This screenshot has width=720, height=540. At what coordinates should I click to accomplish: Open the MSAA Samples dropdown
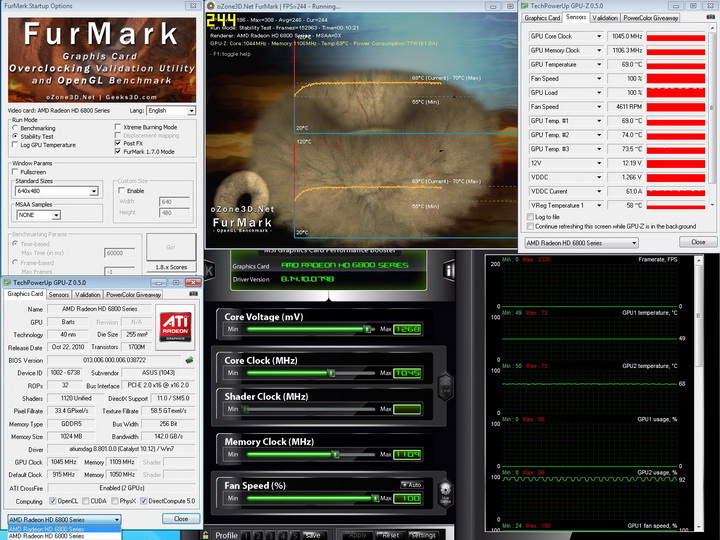pos(38,215)
